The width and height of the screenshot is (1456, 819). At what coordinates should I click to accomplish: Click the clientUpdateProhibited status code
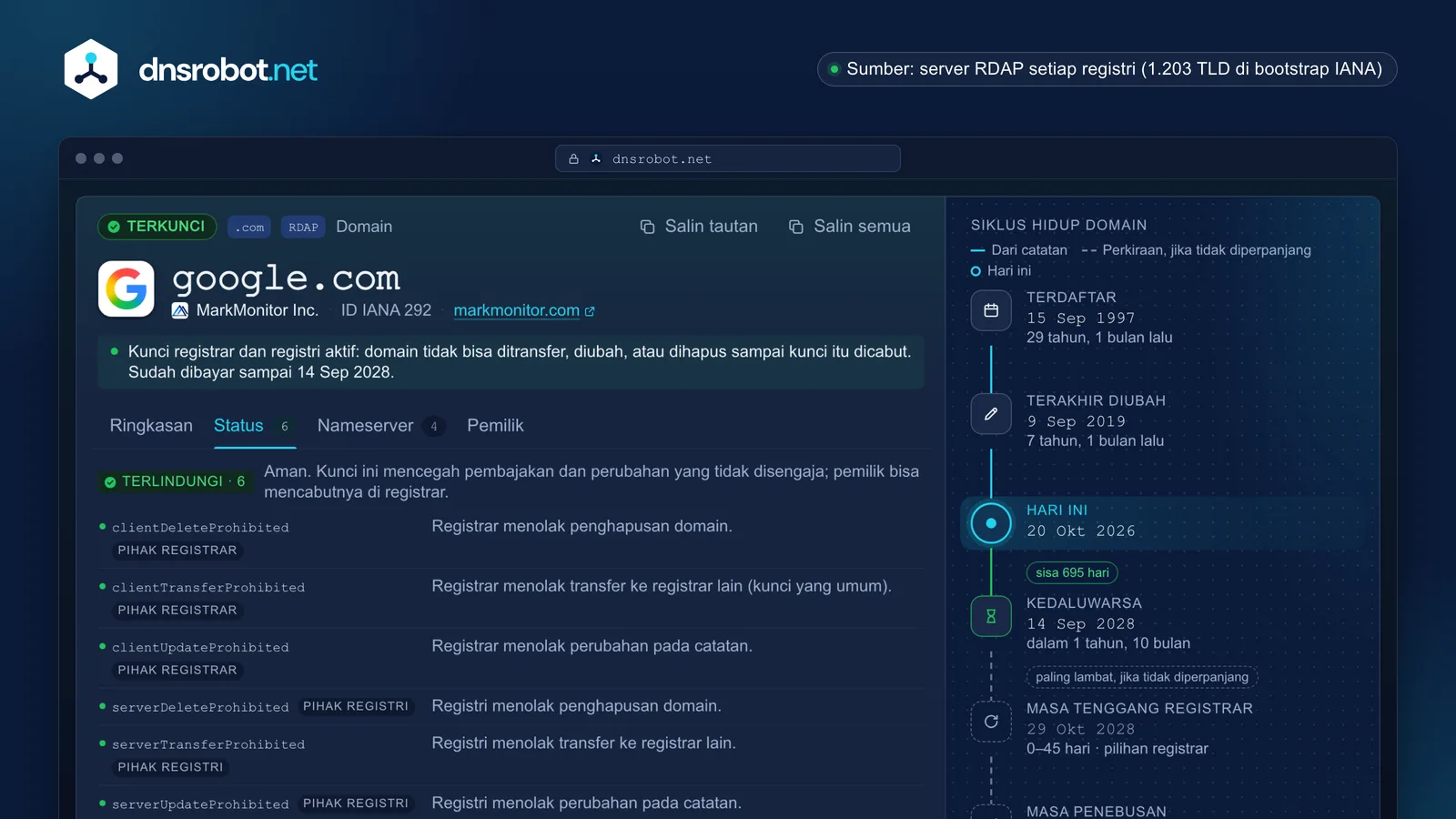tap(200, 648)
